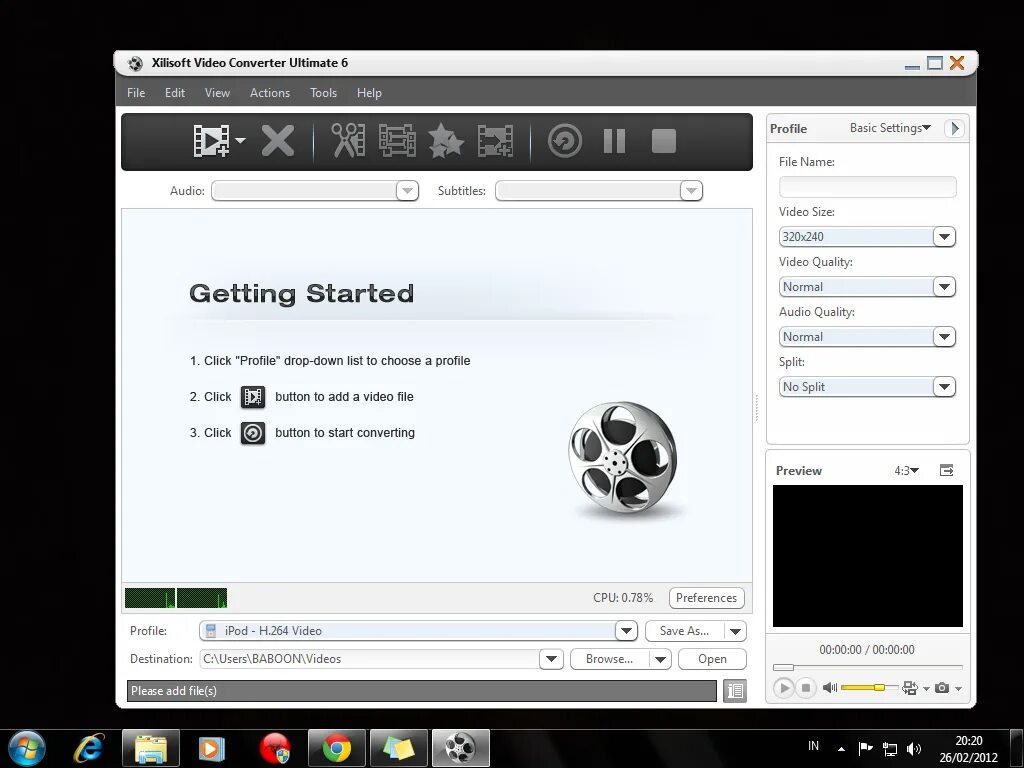1024x768 pixels.
Task: Show hidden system tray icons
Action: [x=841, y=749]
